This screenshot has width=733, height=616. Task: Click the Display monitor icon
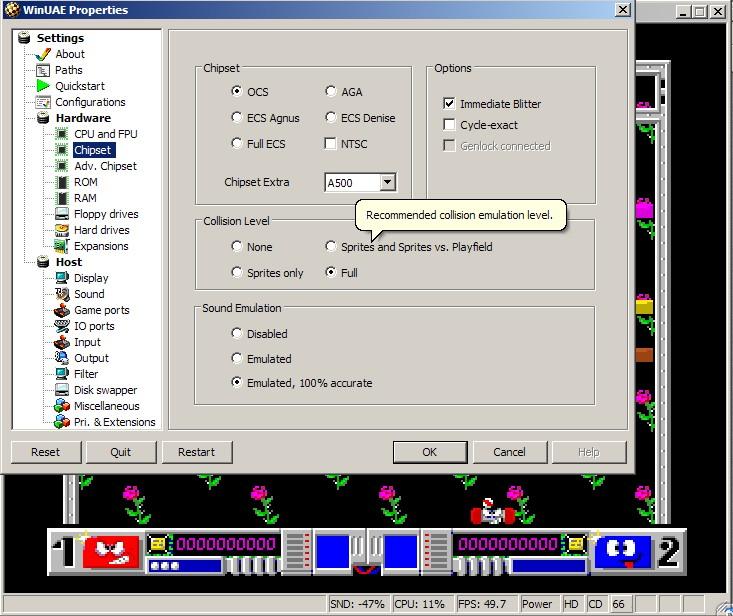[x=62, y=278]
